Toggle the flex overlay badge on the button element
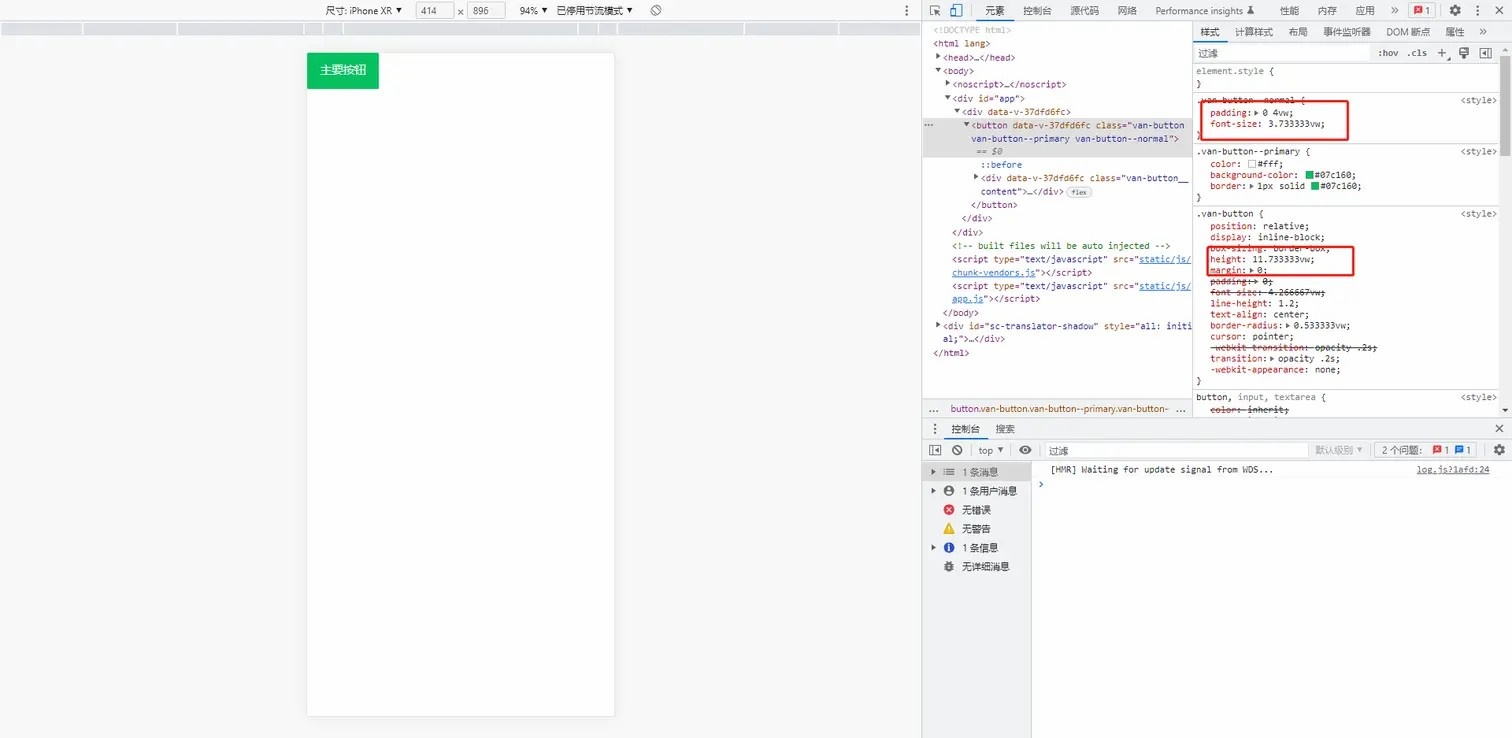The image size is (1512, 738). [x=1078, y=191]
